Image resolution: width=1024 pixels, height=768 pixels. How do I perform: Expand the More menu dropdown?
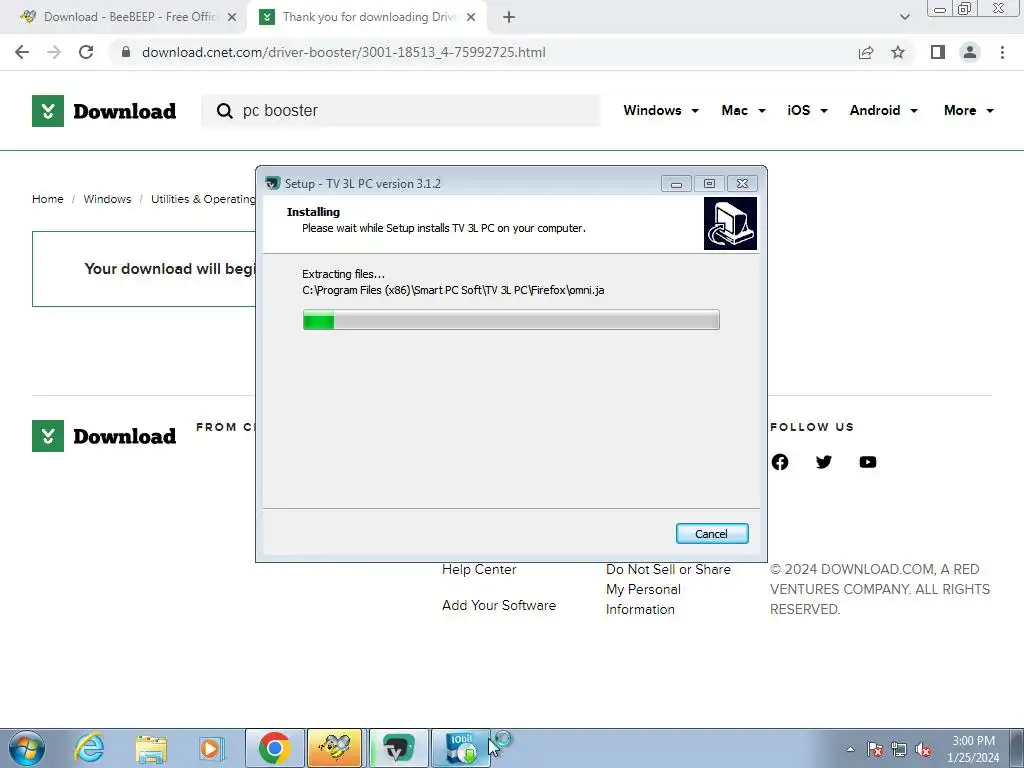(968, 110)
